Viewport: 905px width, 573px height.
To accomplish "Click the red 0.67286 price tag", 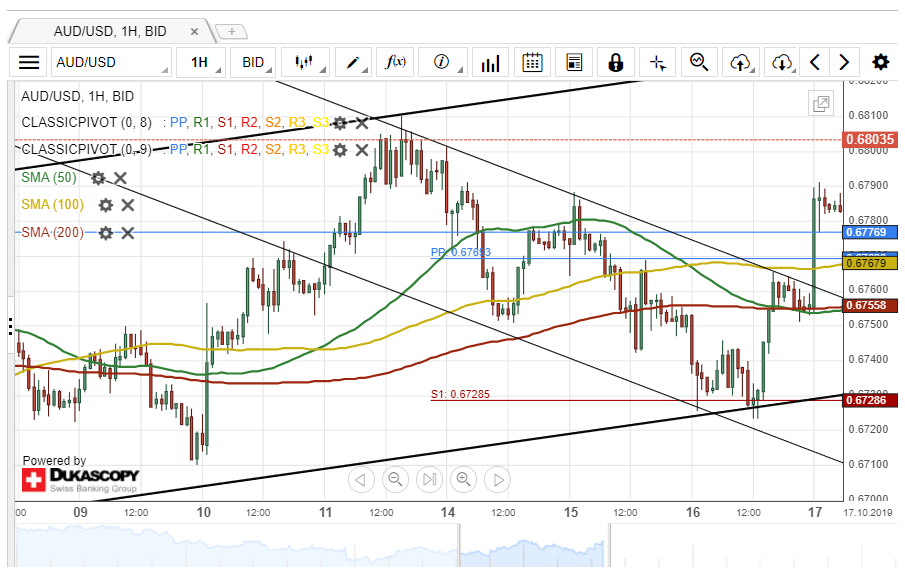I will click(870, 400).
